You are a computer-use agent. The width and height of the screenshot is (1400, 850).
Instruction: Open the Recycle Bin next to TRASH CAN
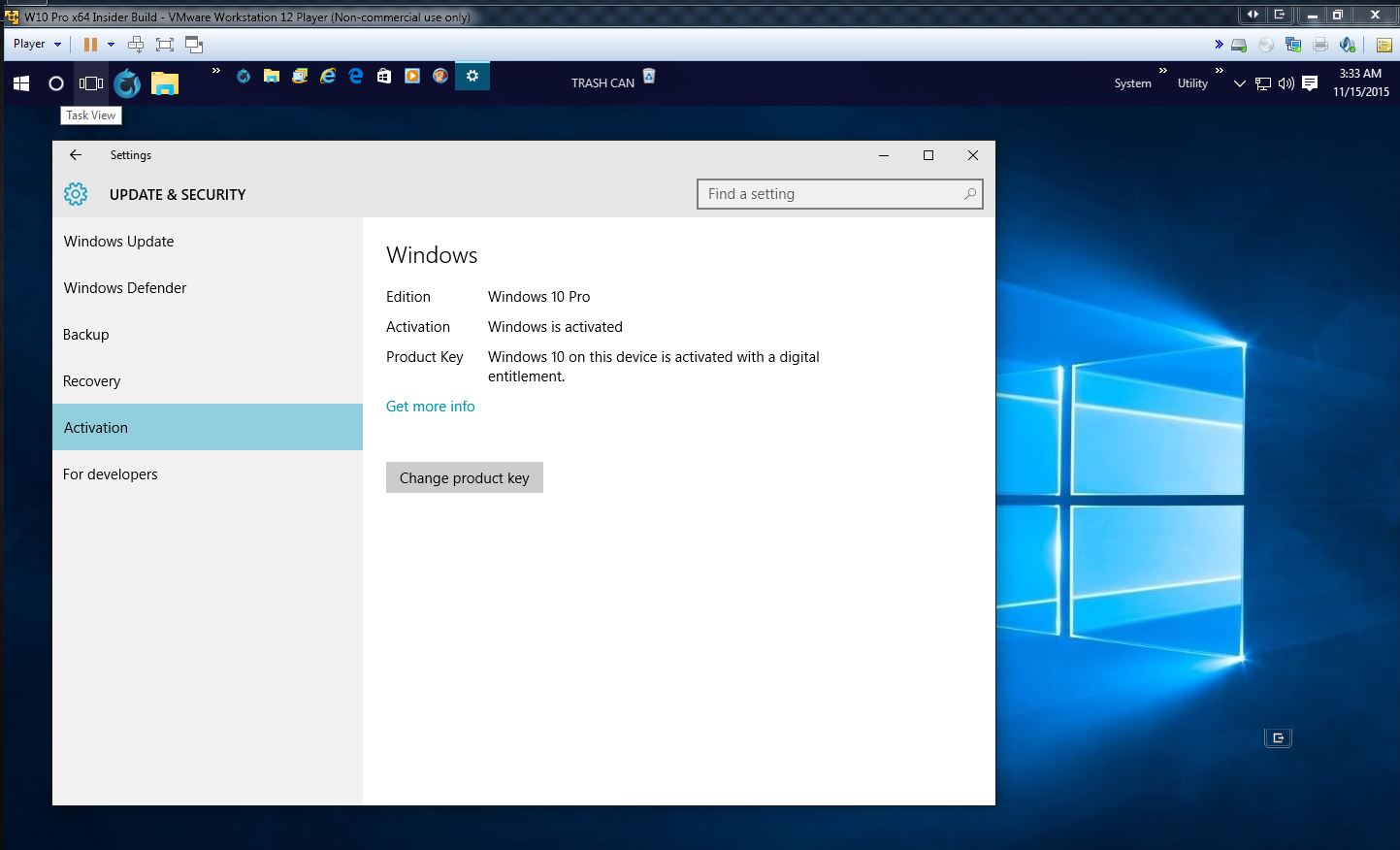click(649, 76)
